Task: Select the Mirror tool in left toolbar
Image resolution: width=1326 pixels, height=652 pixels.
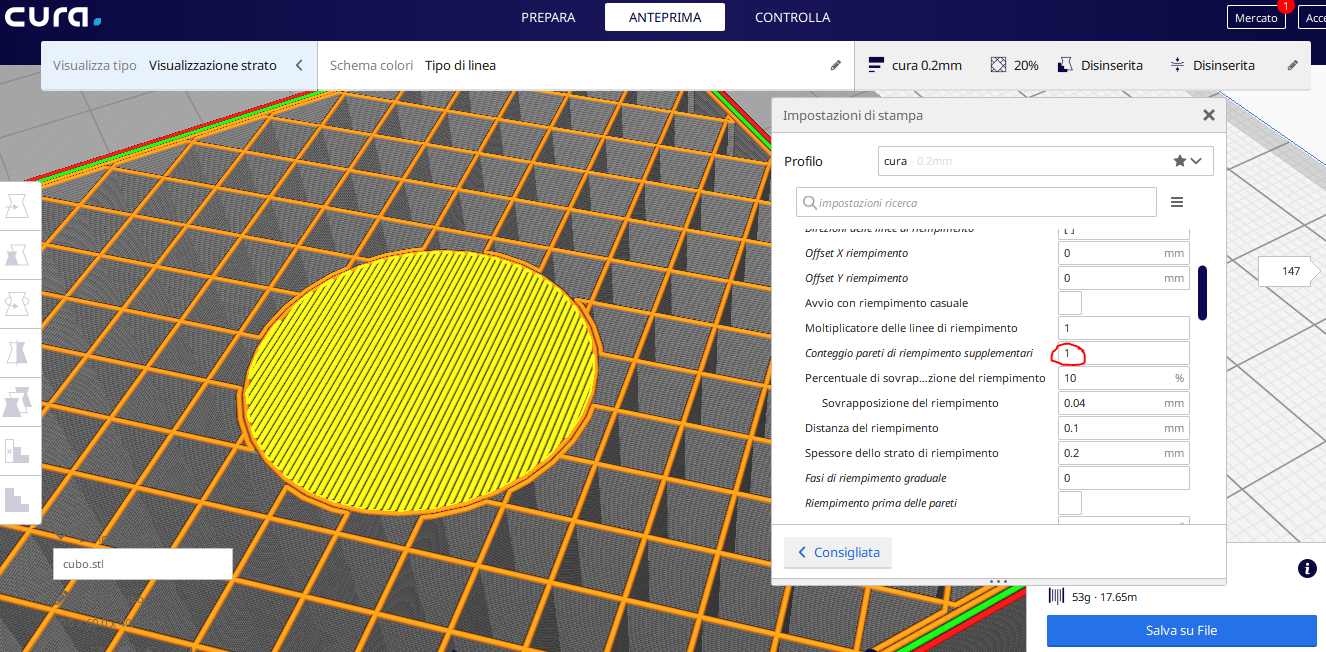Action: (x=19, y=353)
